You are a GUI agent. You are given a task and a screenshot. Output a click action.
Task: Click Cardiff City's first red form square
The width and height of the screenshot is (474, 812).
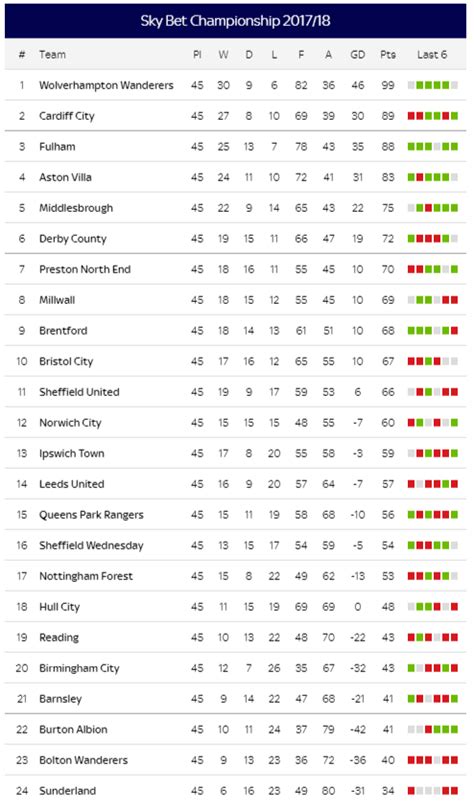[411, 116]
